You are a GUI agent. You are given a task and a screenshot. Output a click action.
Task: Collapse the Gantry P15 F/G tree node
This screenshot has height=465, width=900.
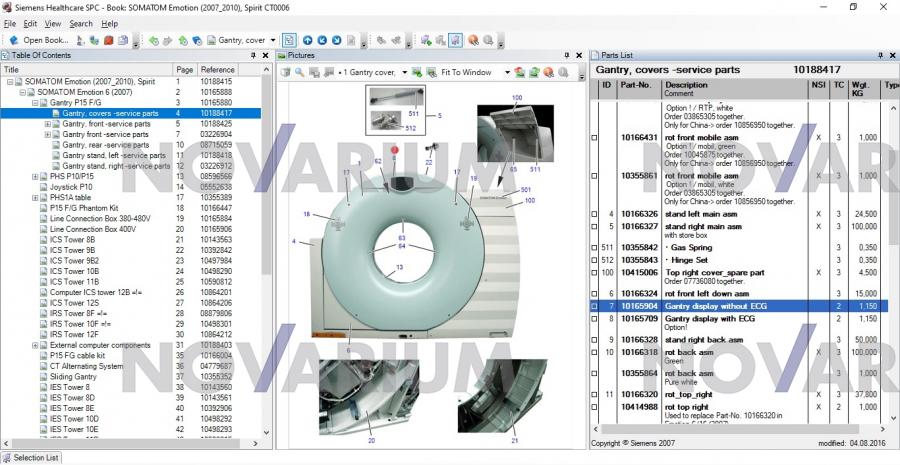pyautogui.click(x=35, y=103)
